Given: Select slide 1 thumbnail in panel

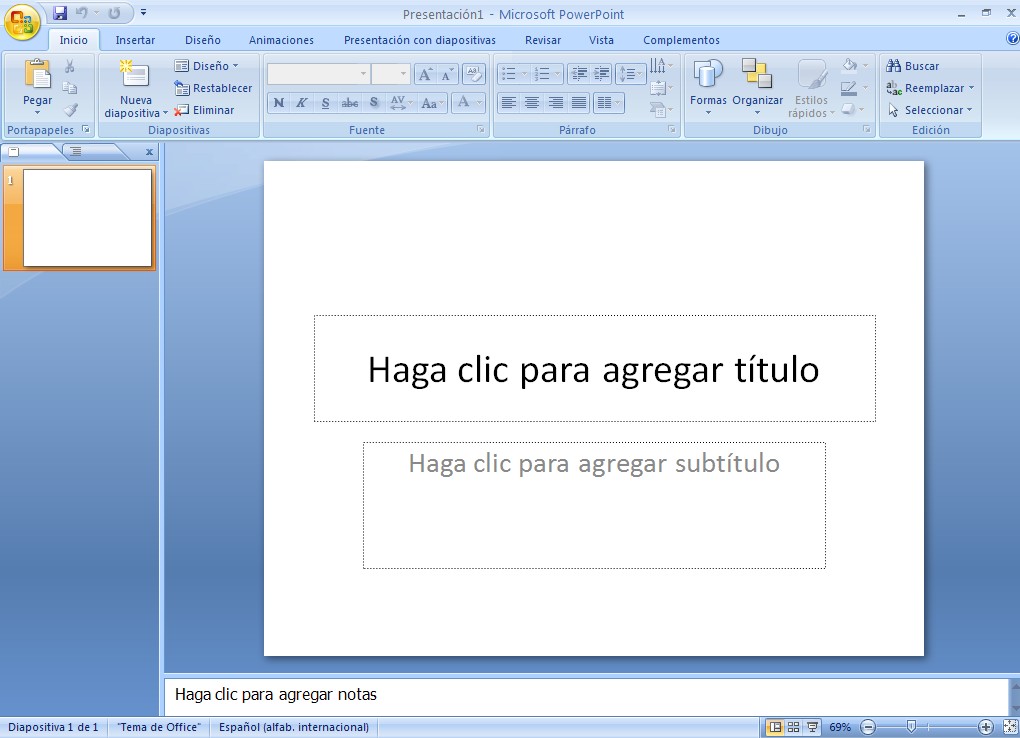Looking at the screenshot, I should (x=87, y=218).
